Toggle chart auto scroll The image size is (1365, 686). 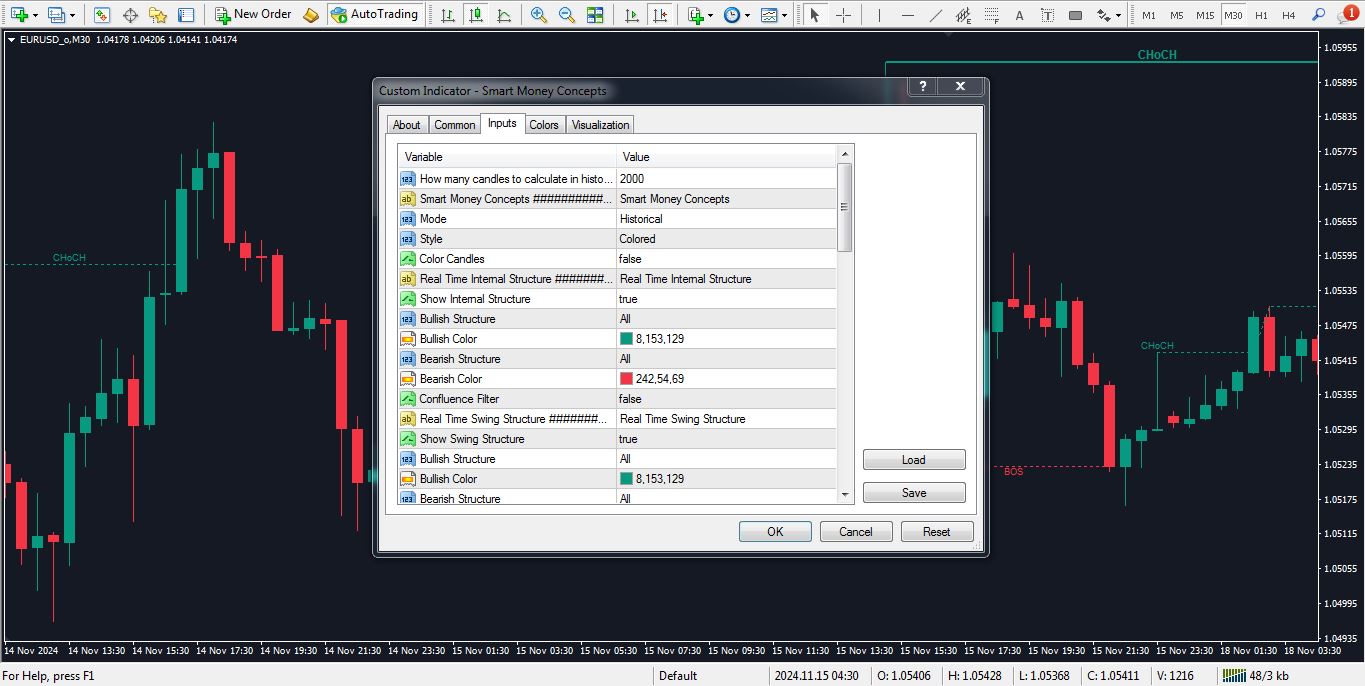coord(631,15)
